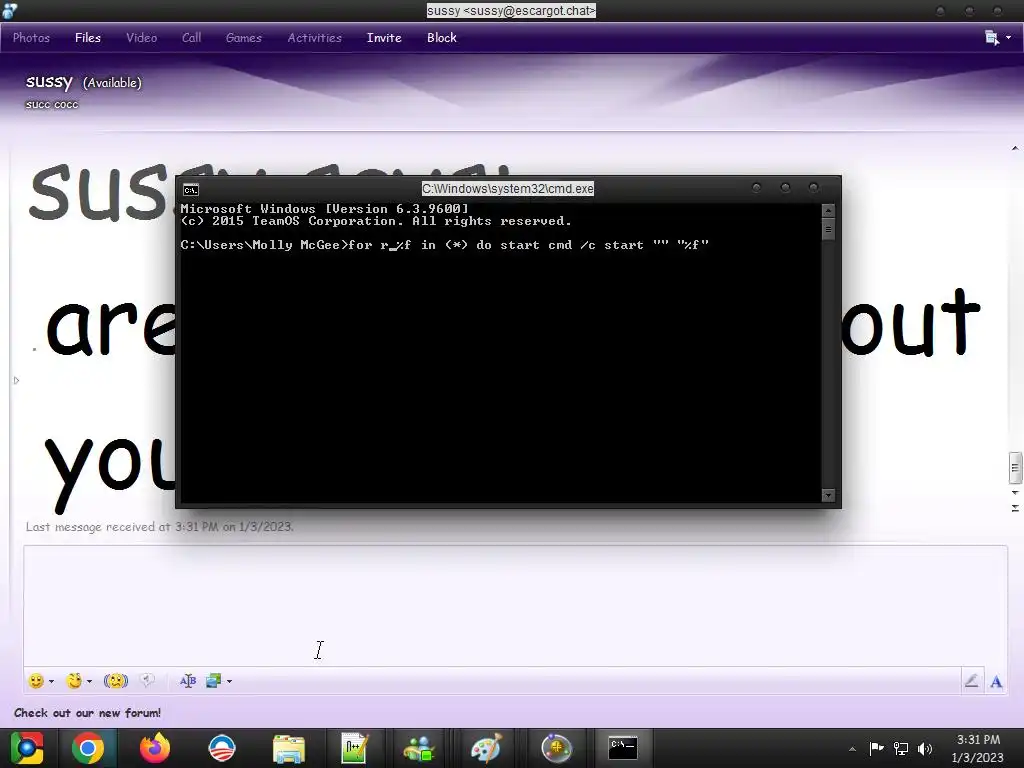Open File Explorer from the taskbar

[x=289, y=749]
